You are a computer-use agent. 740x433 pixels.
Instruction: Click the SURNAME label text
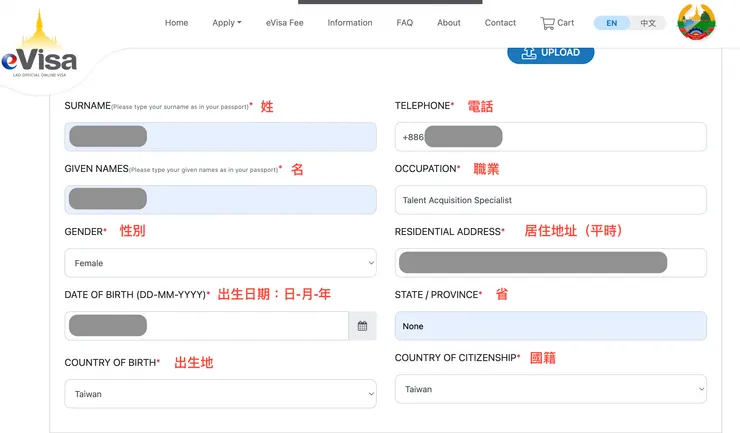pyautogui.click(x=87, y=106)
